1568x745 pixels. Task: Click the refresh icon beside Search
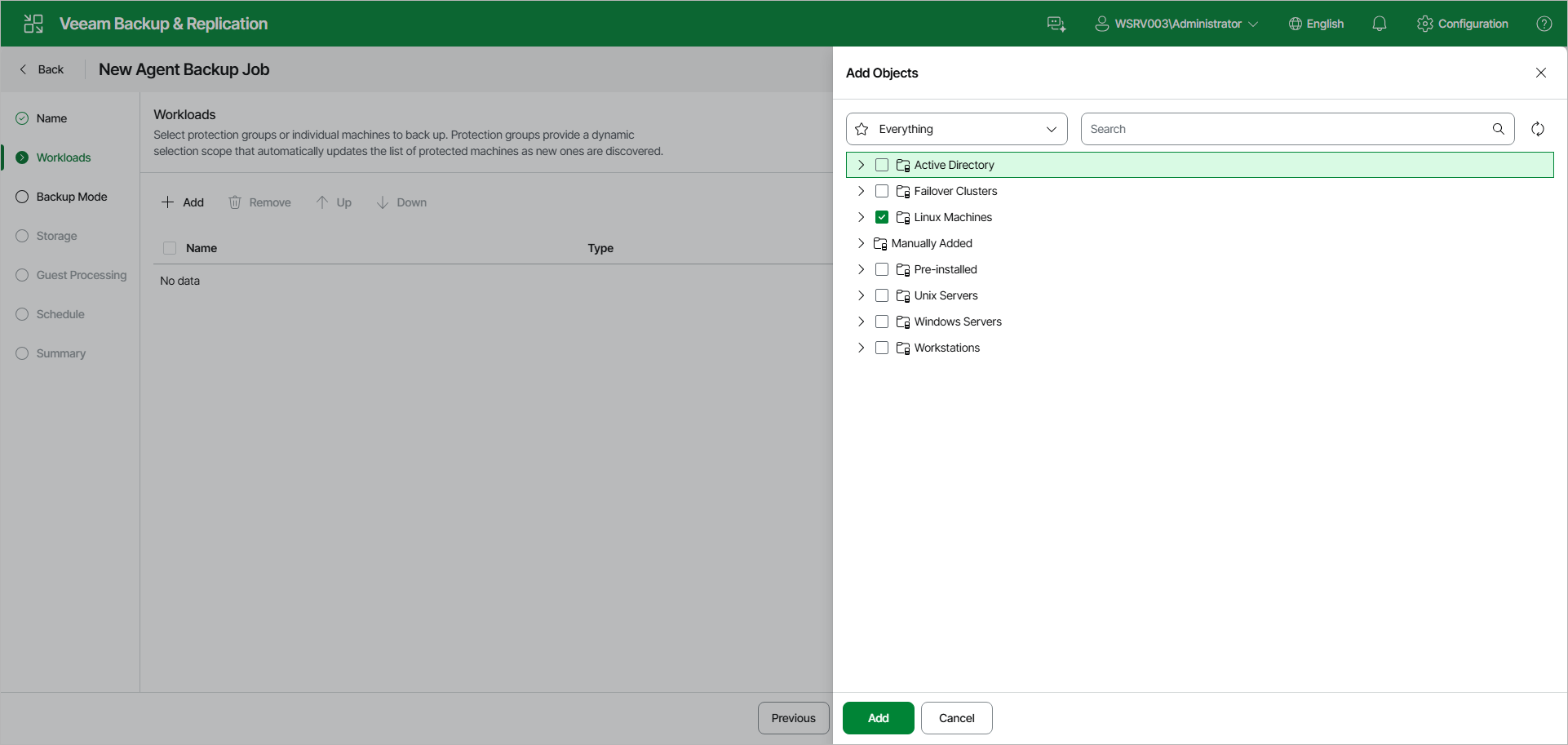tap(1538, 129)
